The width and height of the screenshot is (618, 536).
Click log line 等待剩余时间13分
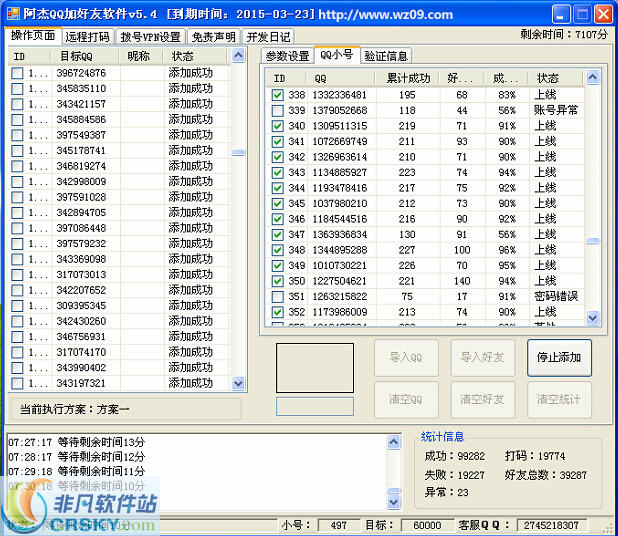pyautogui.click(x=76, y=442)
